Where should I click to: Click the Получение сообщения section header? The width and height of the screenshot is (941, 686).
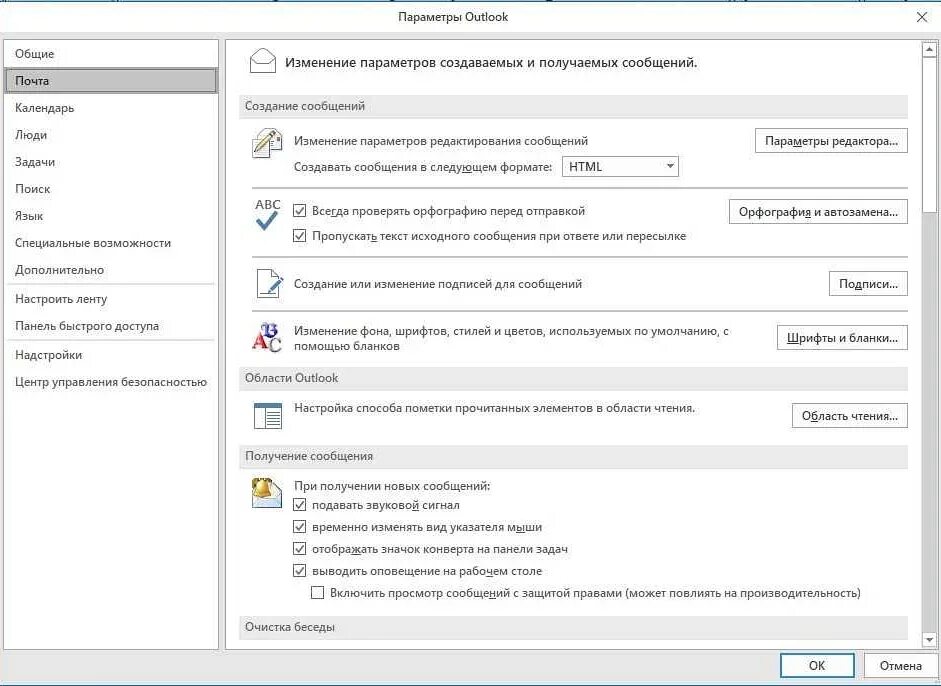573,456
